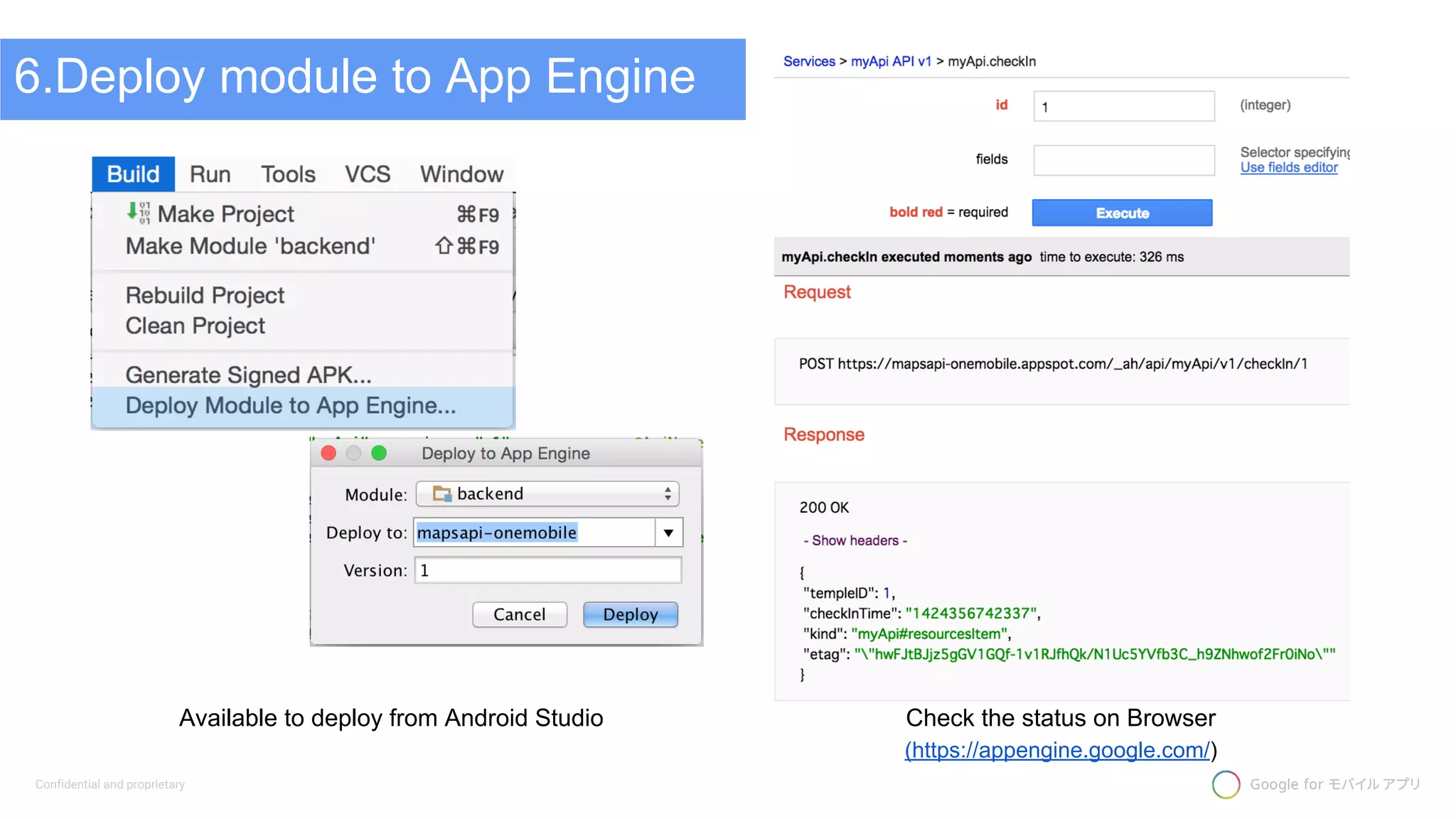Select Make Module 'backend' entry
Image resolution: width=1456 pixels, height=819 pixels.
[304, 246]
